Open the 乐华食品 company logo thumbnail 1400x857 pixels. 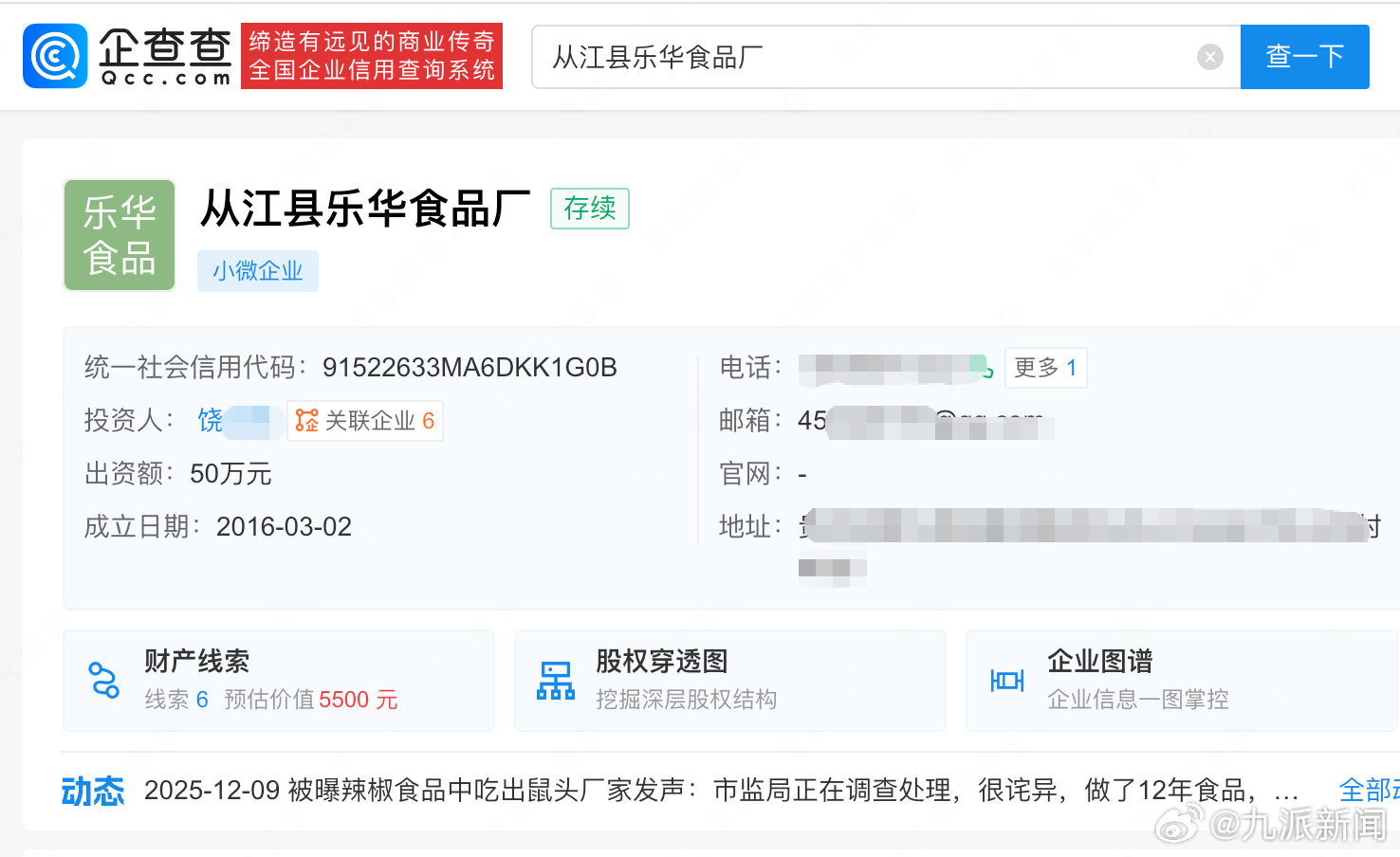tap(120, 235)
